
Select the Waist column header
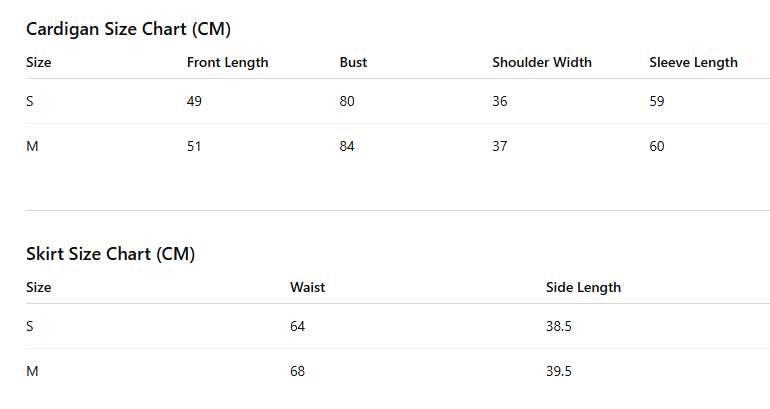tap(307, 287)
